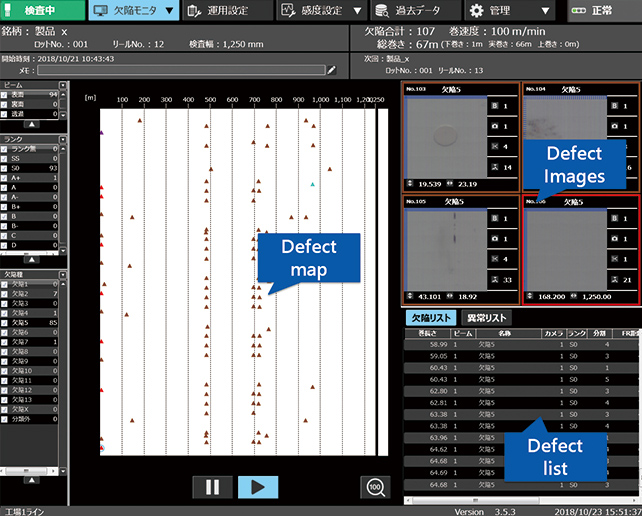
Task: Toggle the 欠陥7 defect type checkbox
Action: coord(4,342)
